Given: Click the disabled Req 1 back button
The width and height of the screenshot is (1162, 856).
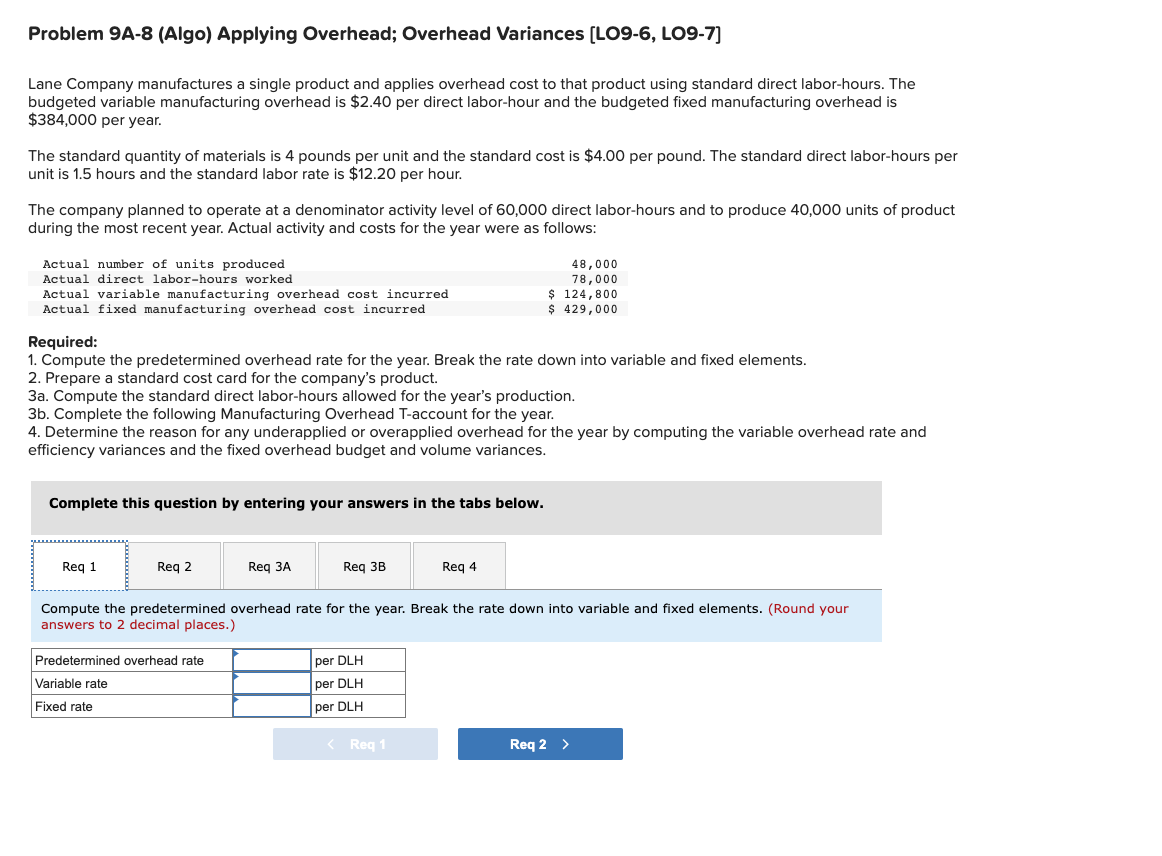Looking at the screenshot, I should (x=355, y=743).
